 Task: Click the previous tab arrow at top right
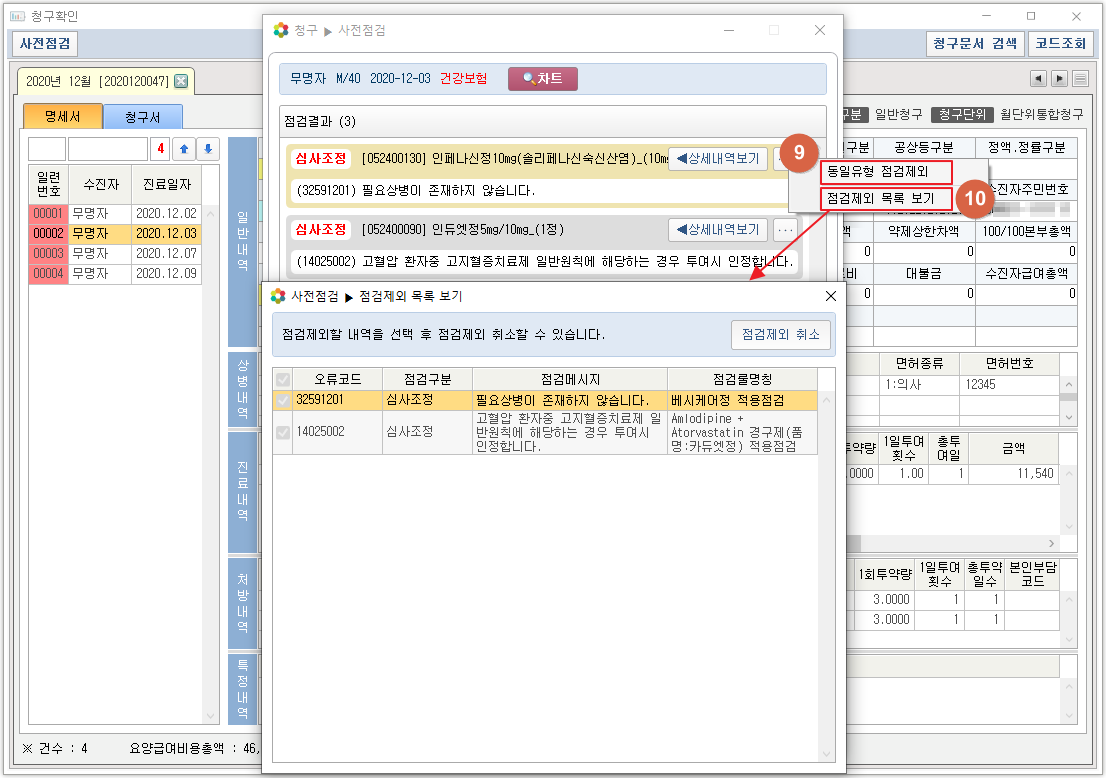(1038, 79)
